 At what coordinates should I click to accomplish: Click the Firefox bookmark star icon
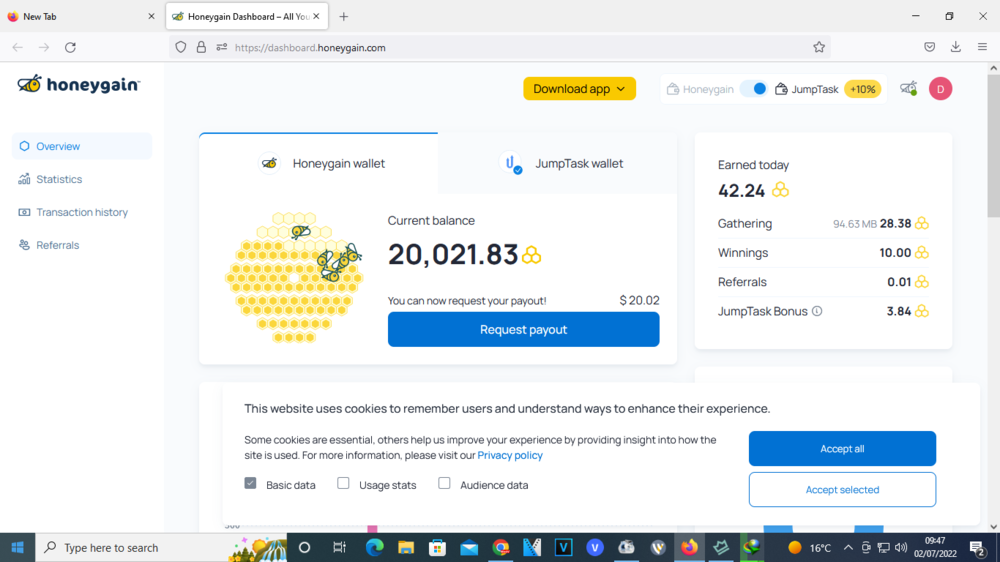(819, 47)
